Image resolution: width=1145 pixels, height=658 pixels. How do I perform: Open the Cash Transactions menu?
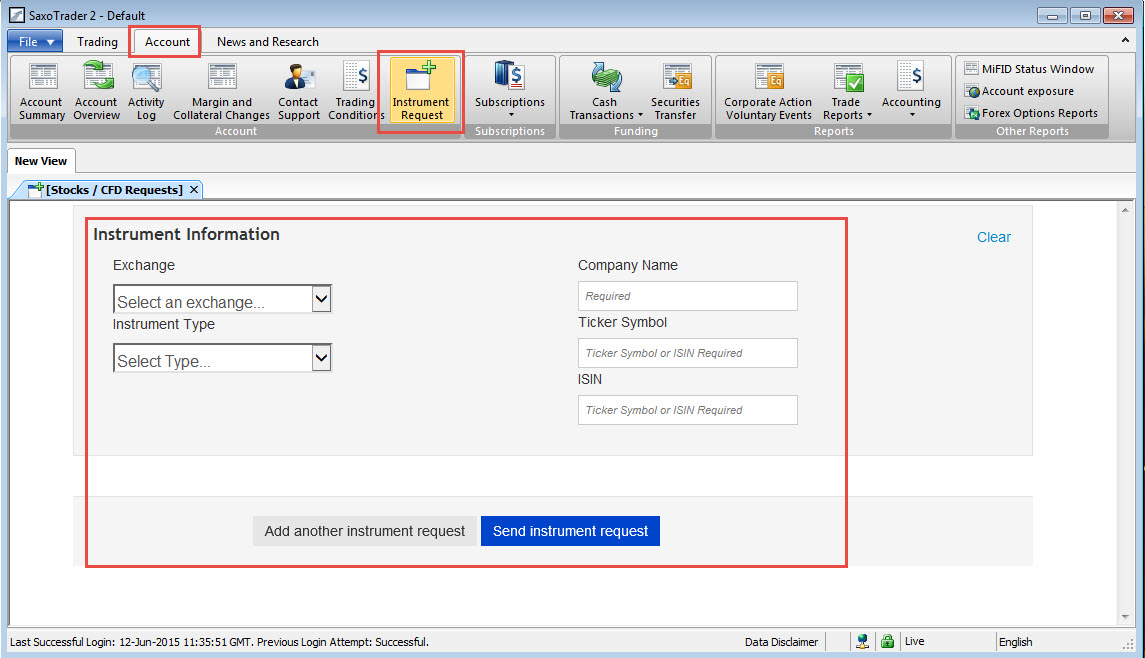(605, 91)
